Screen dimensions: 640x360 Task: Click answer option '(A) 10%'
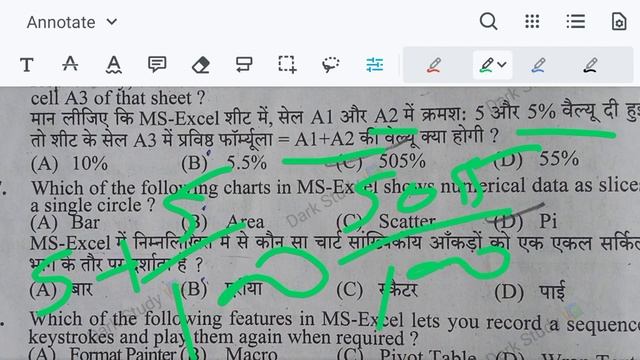(69, 164)
